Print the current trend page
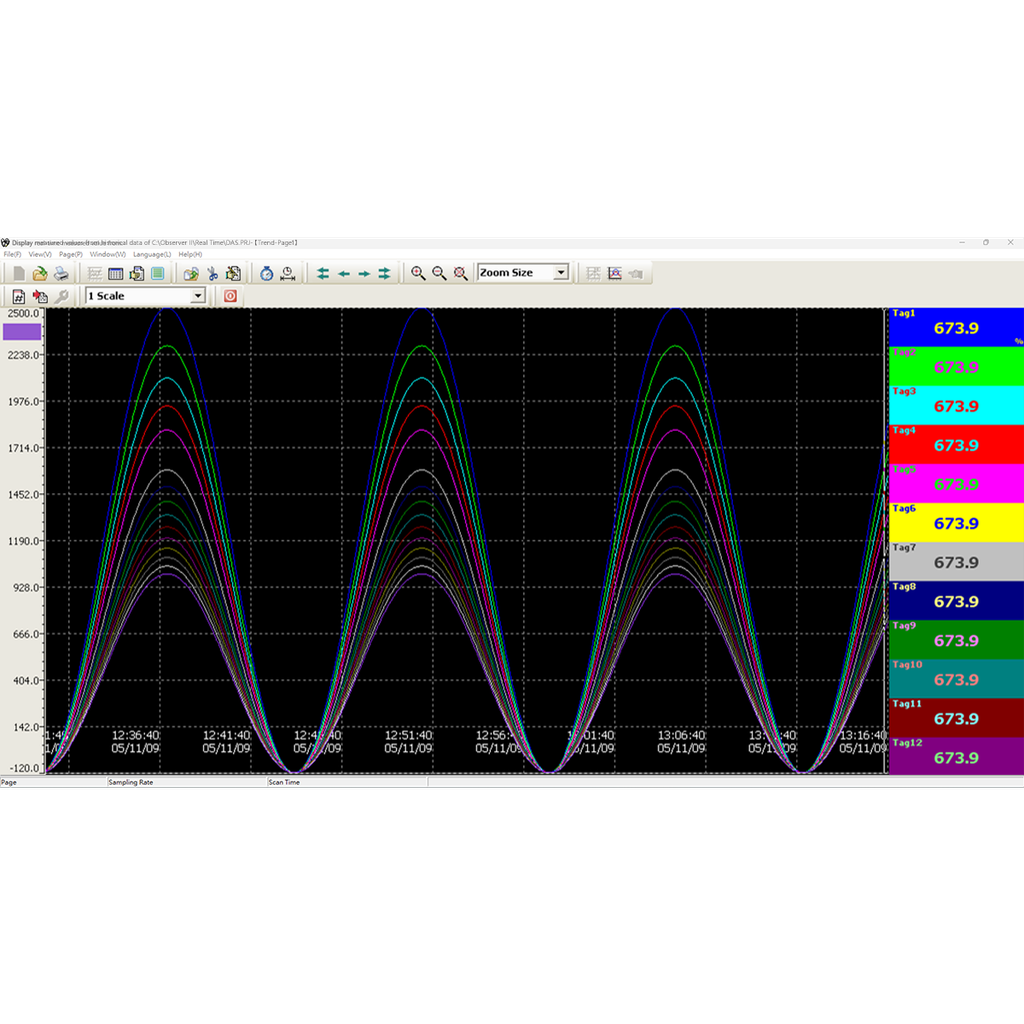 59,273
